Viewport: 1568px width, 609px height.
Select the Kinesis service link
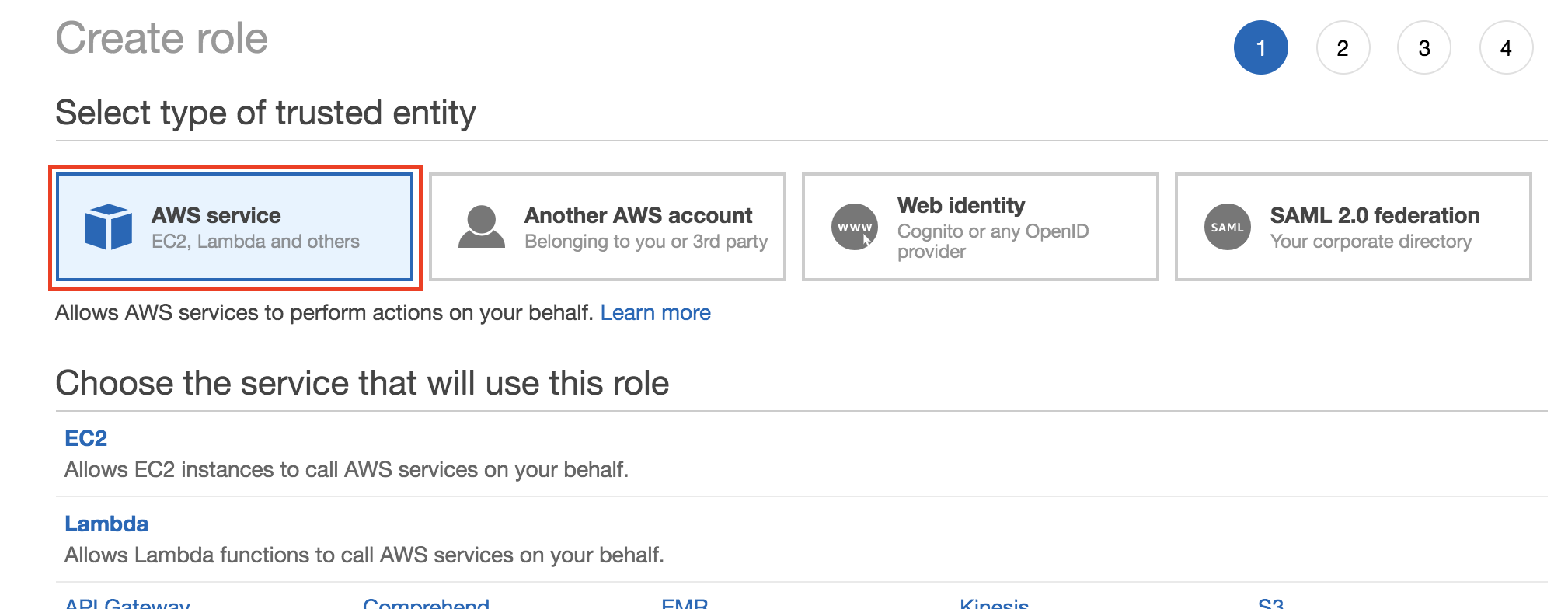[994, 603]
